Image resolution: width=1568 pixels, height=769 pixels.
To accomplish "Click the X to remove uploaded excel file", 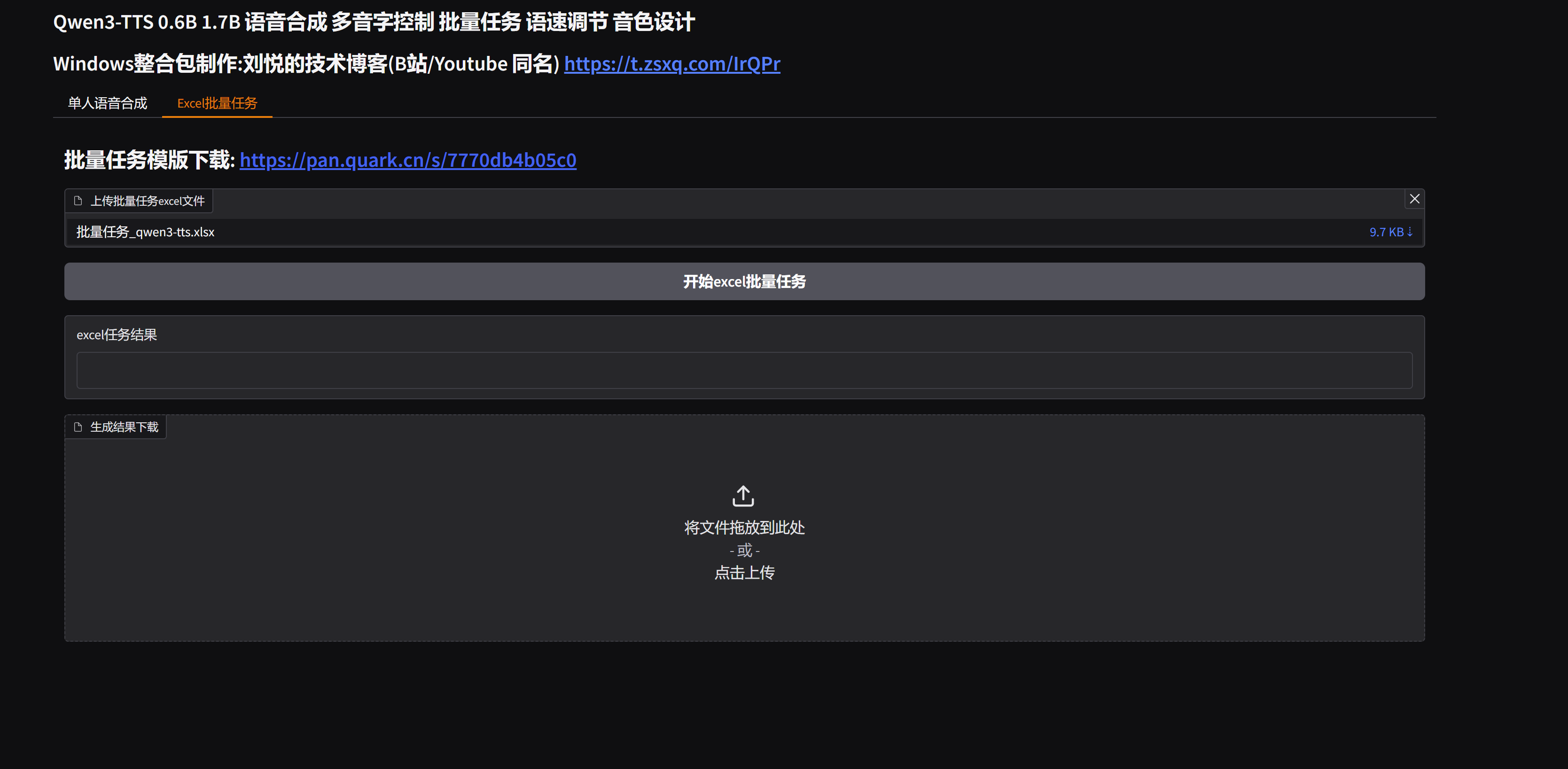I will [x=1415, y=199].
